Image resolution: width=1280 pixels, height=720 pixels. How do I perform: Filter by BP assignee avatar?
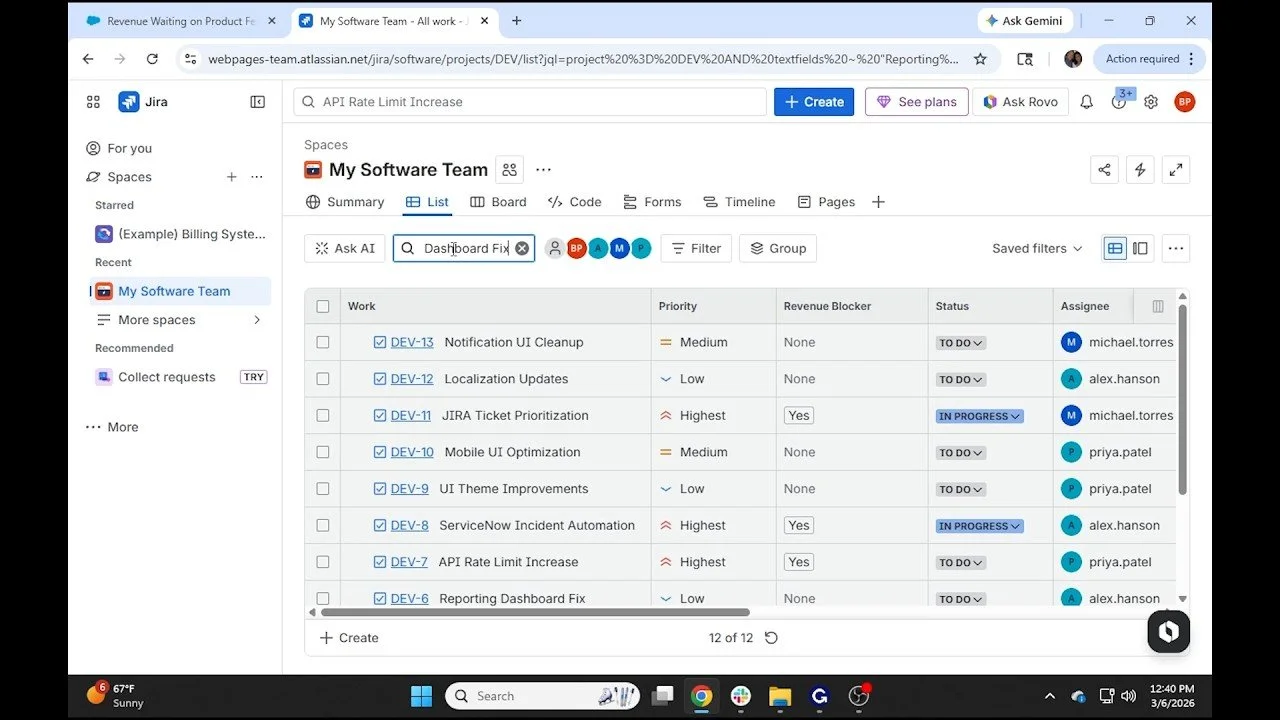(x=576, y=248)
